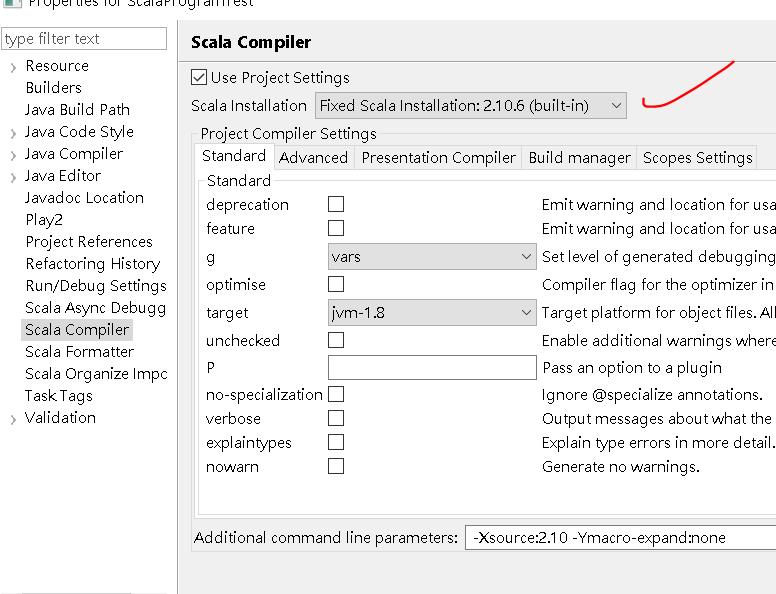
Task: Switch to the Scopes Settings tab
Action: click(x=697, y=157)
